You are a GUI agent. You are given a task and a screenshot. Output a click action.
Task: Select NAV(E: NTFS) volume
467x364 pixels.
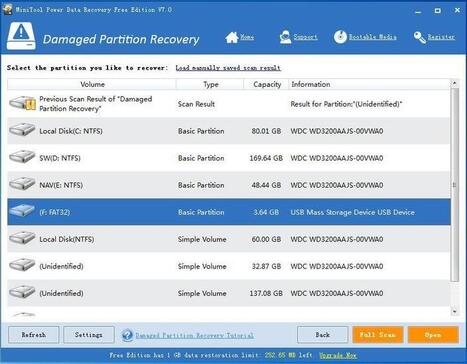click(x=61, y=185)
